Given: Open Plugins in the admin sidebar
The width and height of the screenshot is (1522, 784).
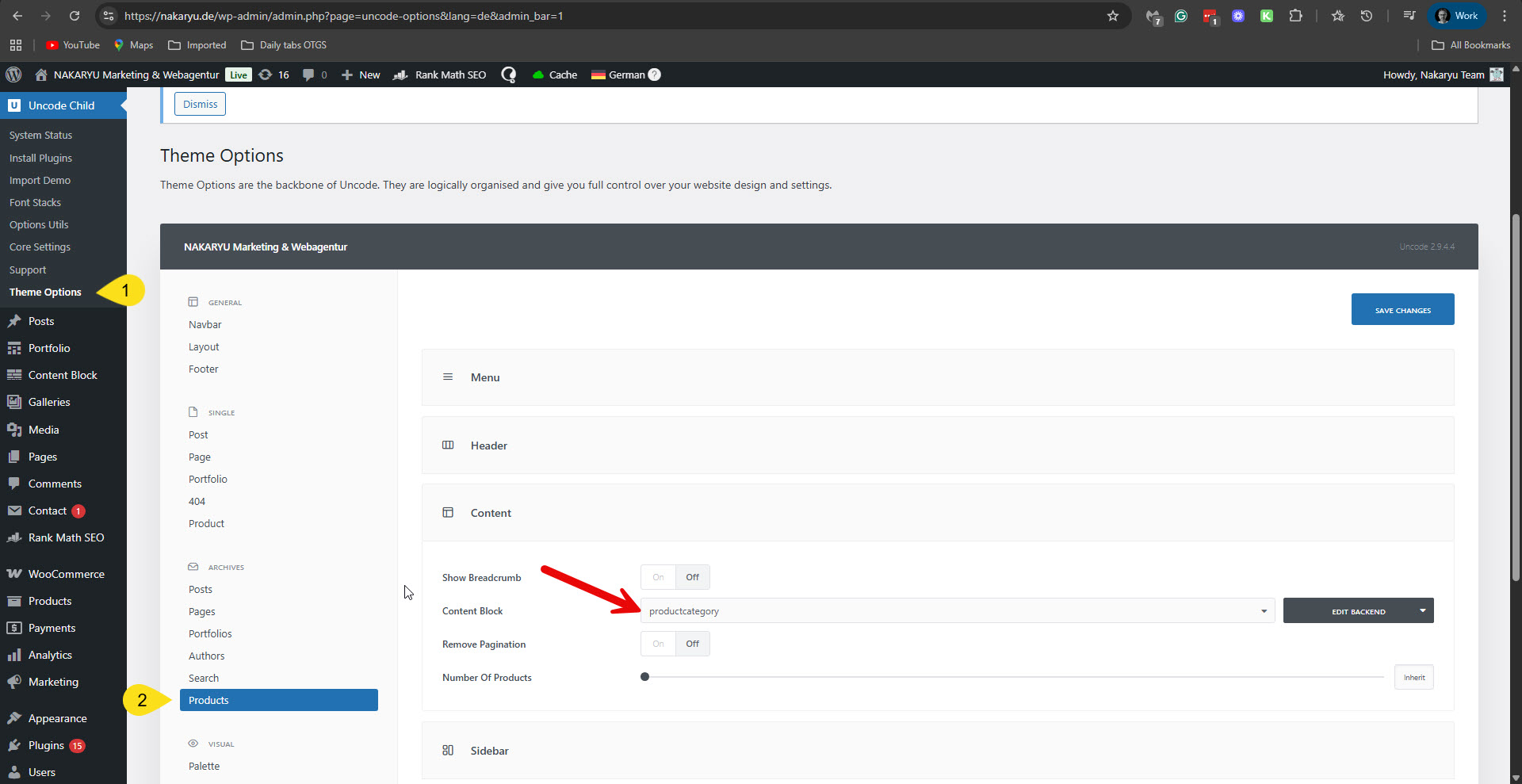Looking at the screenshot, I should (46, 745).
